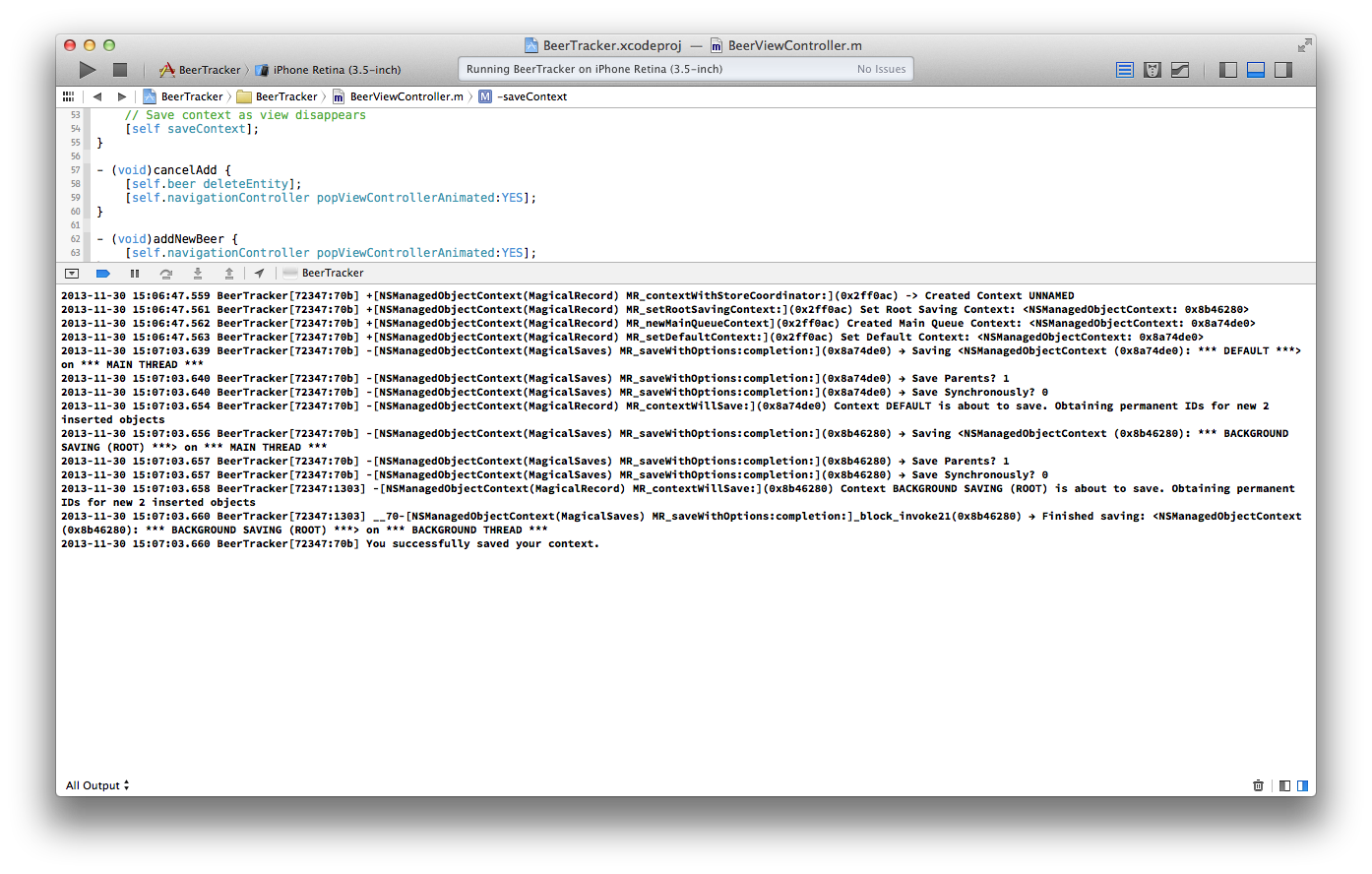The width and height of the screenshot is (1372, 874).
Task: Toggle the Navigator pane
Action: click(x=1228, y=70)
